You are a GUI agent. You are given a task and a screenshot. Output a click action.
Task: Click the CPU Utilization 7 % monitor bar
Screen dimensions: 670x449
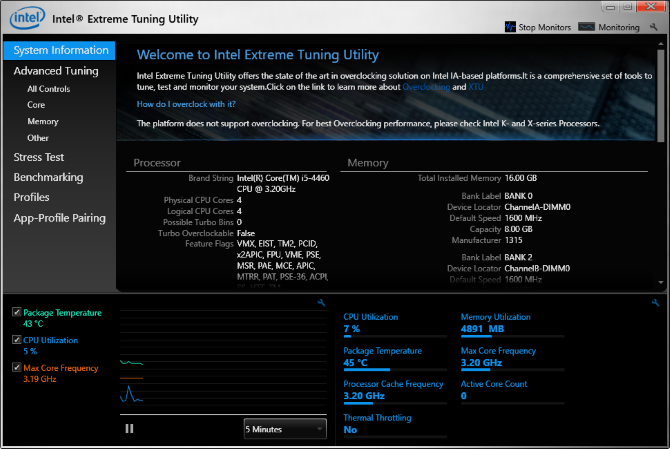click(x=395, y=336)
